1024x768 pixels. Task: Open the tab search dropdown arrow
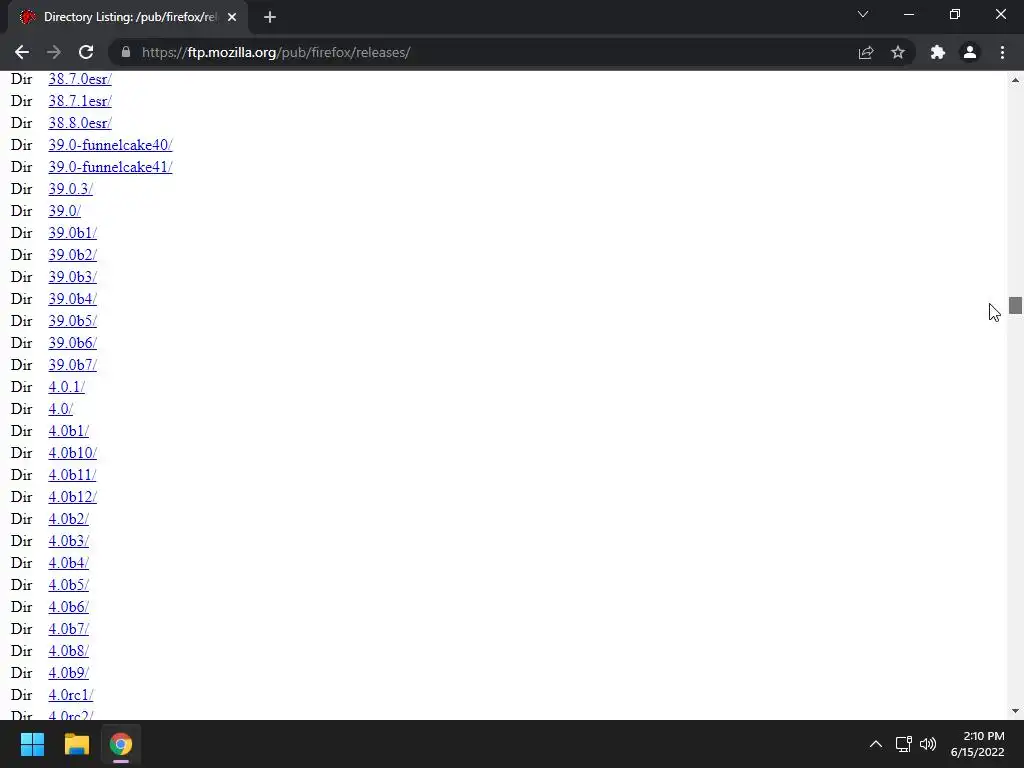coord(863,14)
